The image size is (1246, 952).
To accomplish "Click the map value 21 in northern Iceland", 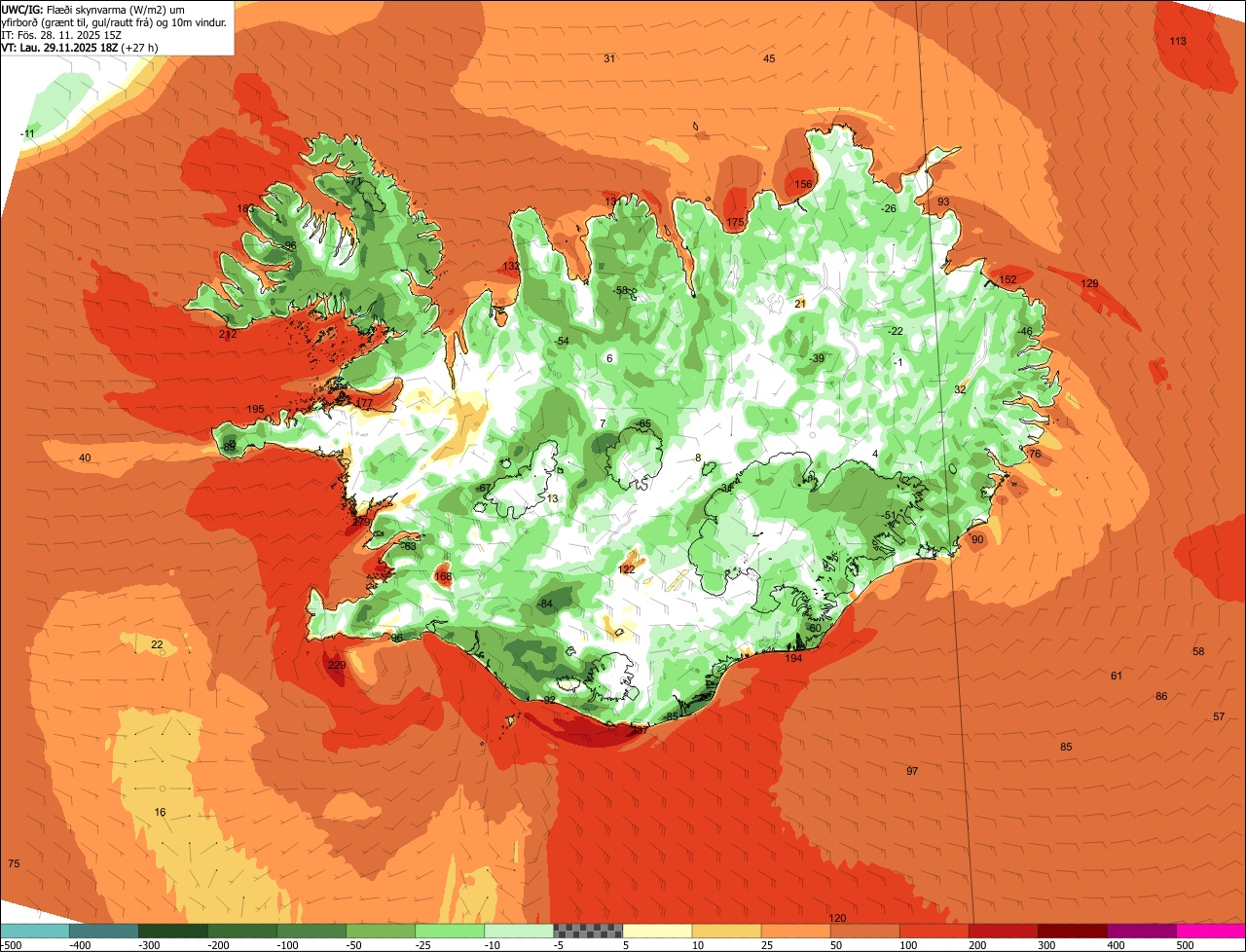I will tap(800, 304).
